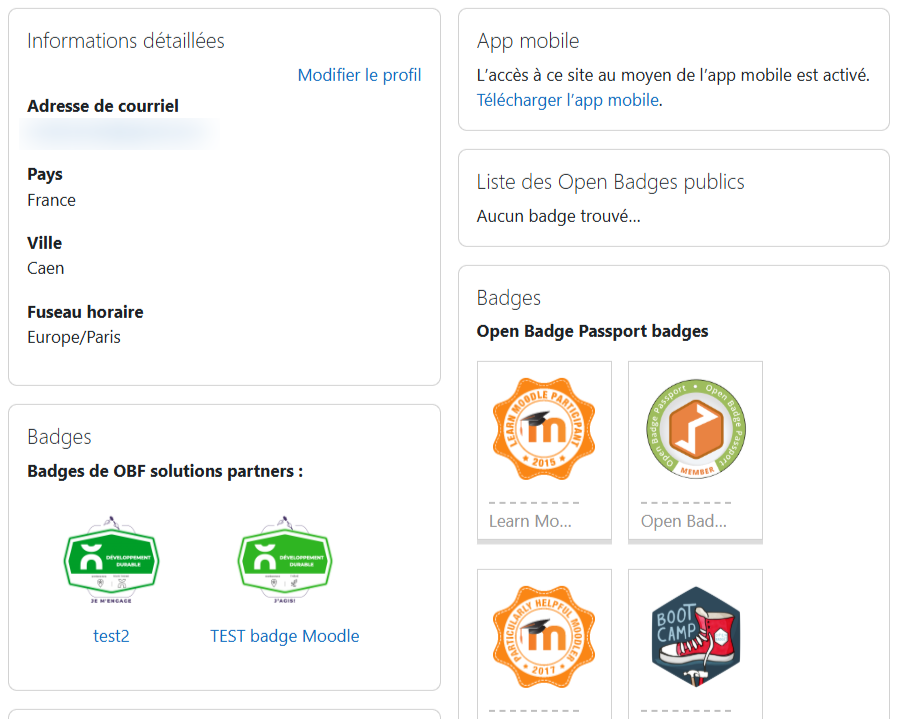Click the Caen city value
The image size is (901, 719).
pos(46,268)
